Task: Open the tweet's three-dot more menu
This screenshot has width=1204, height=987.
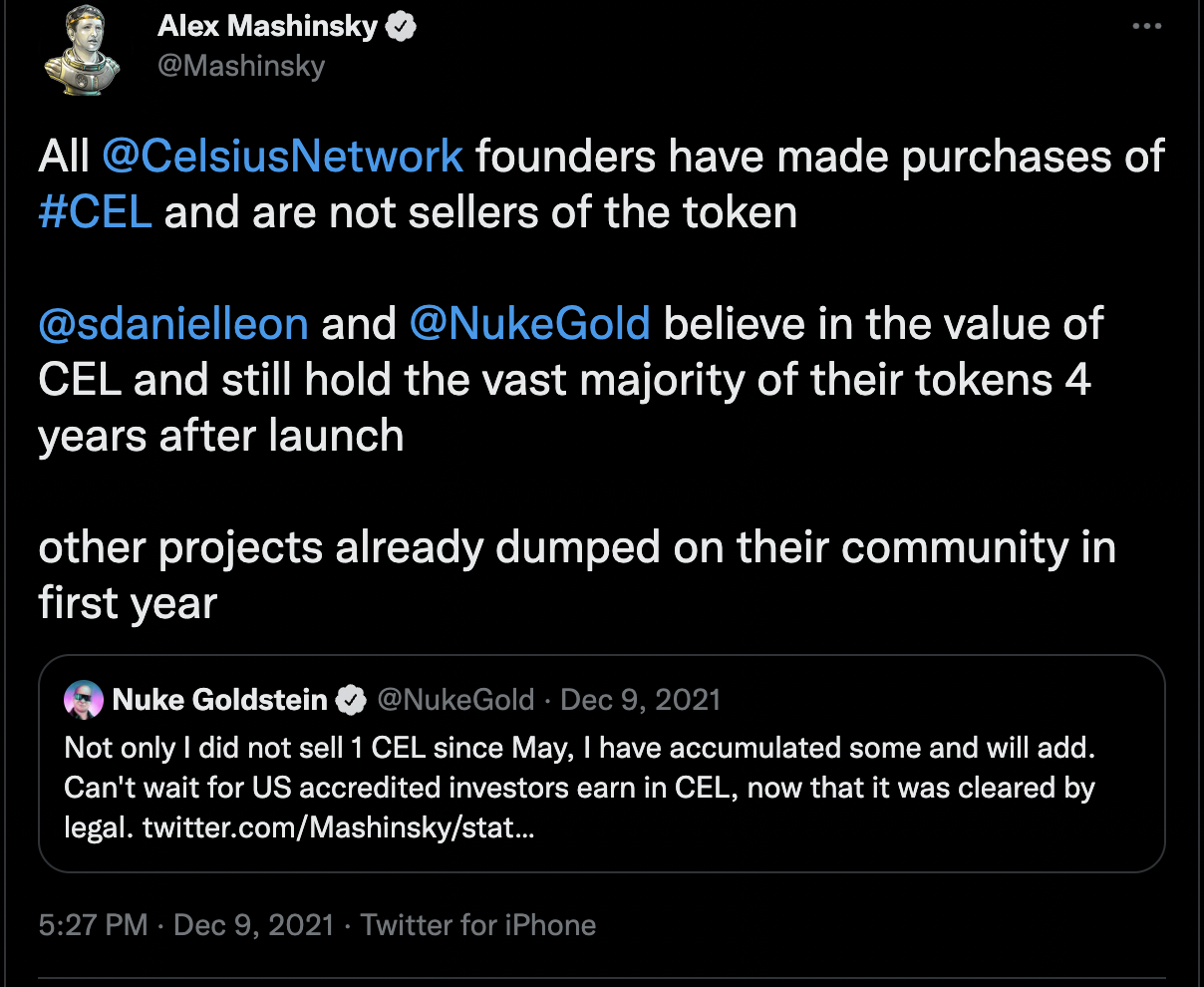Action: tap(1147, 28)
